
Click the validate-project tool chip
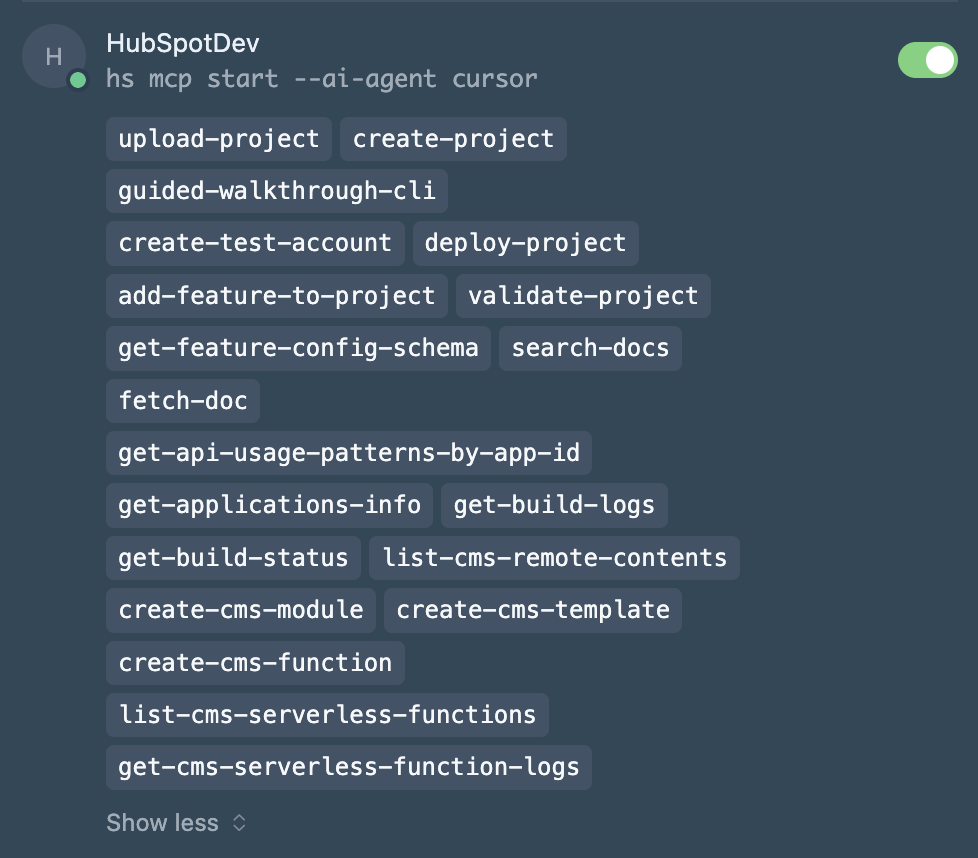583,296
